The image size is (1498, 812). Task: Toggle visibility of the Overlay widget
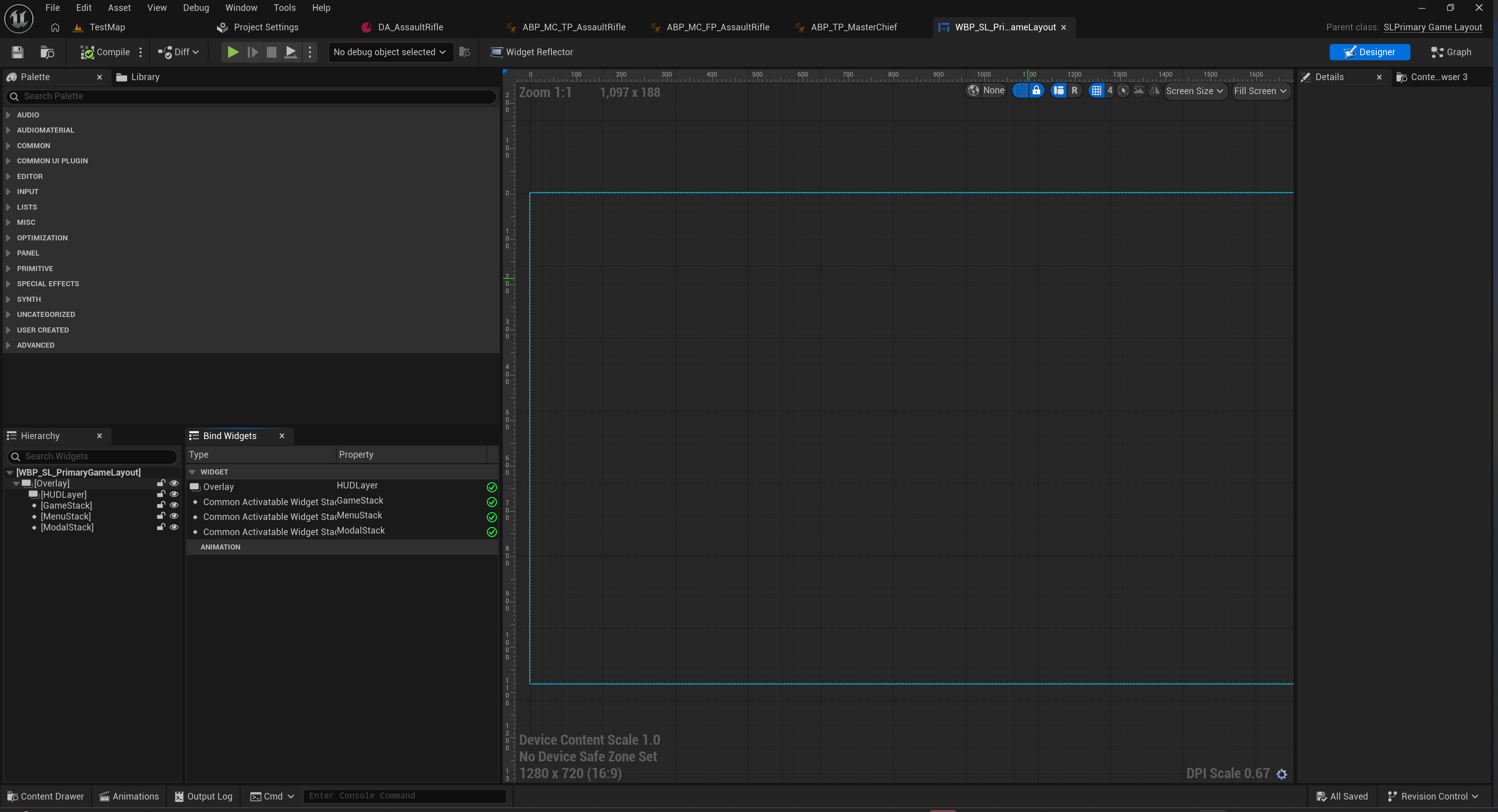pos(174,483)
